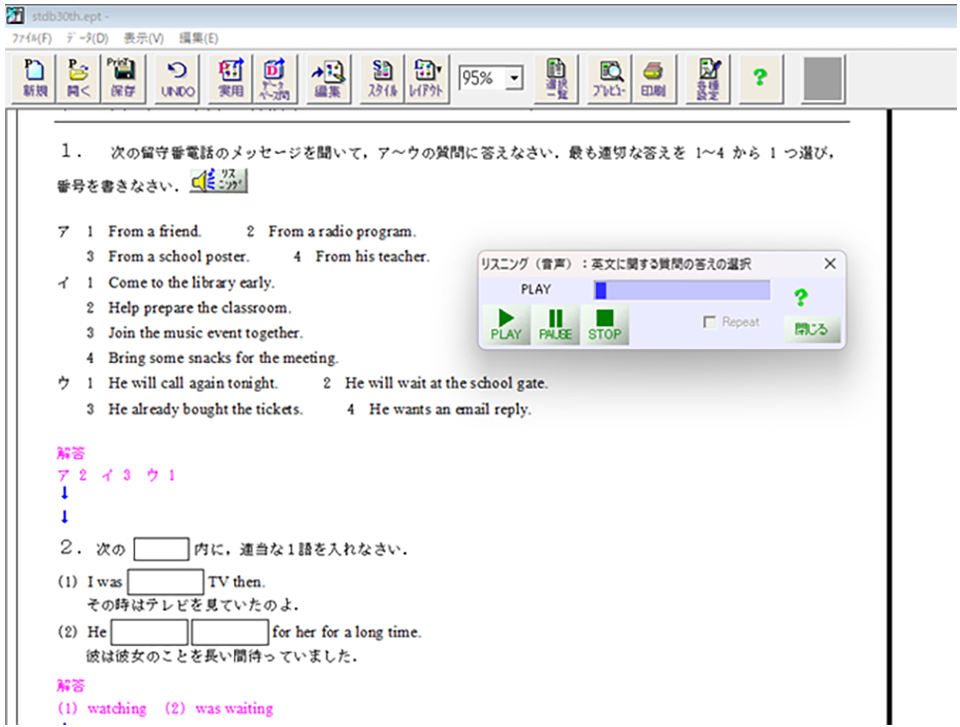
Task: Stop the listening audio
Action: click(x=605, y=325)
